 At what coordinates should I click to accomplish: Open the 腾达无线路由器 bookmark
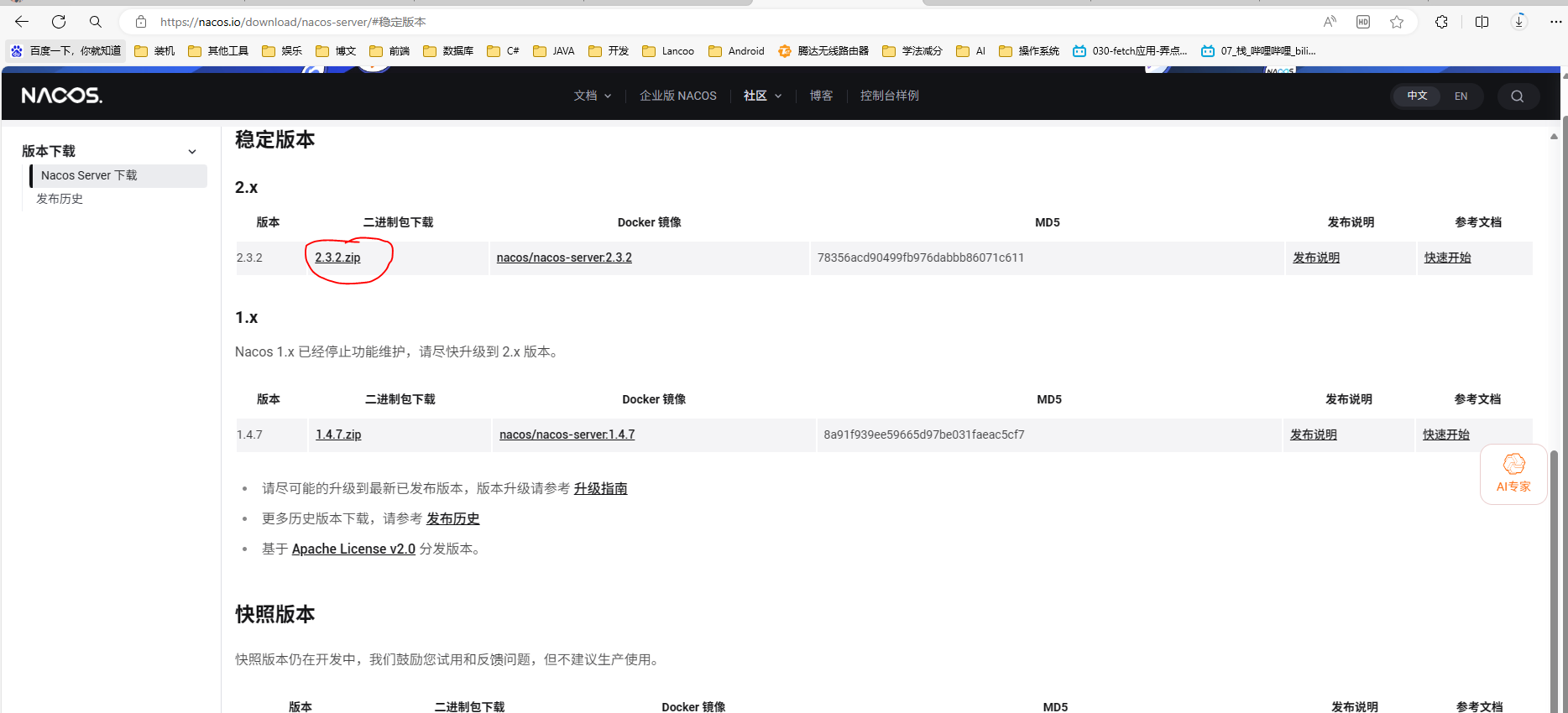[x=824, y=51]
